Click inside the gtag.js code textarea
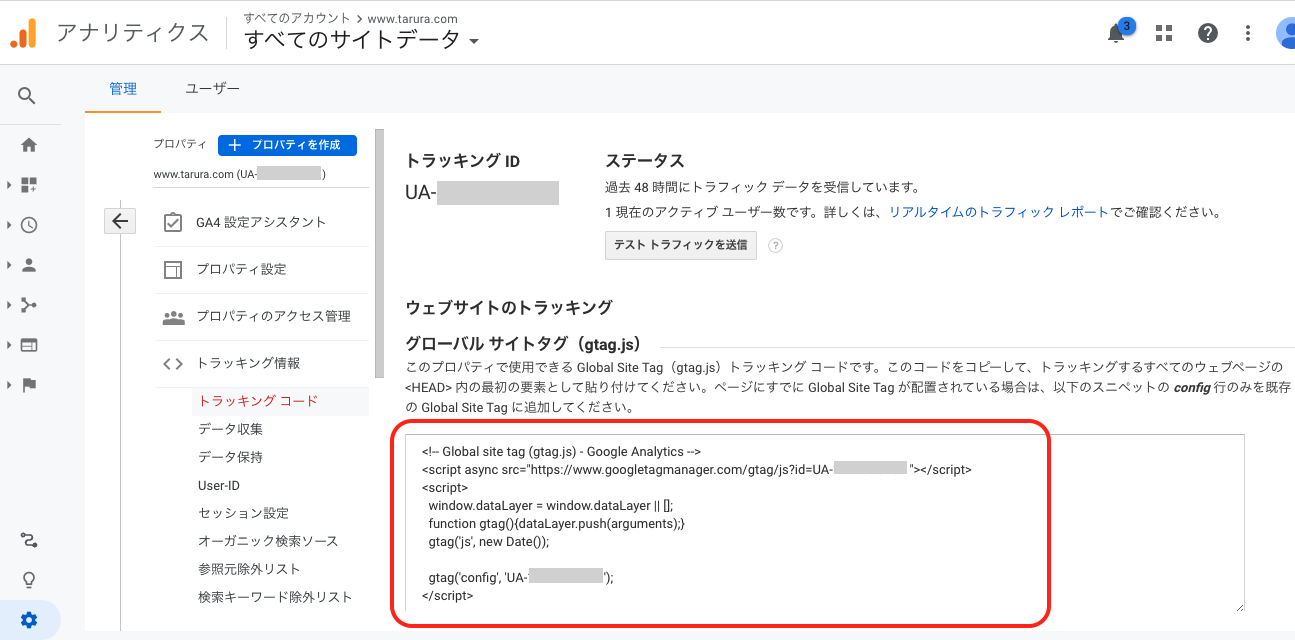This screenshot has height=640, width=1295. tap(825, 523)
